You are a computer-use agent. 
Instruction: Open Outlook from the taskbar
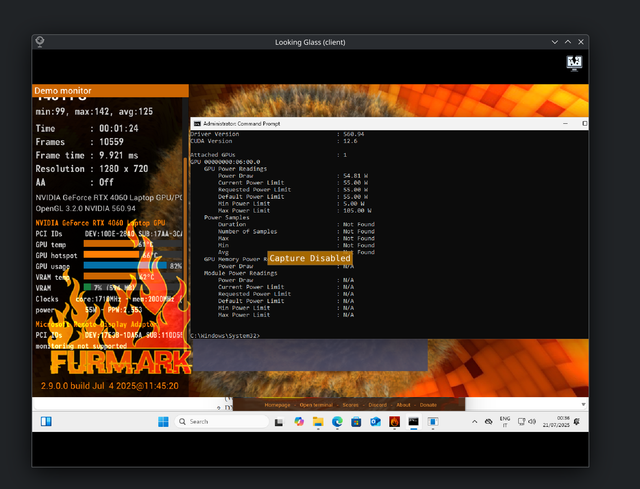[x=375, y=422]
